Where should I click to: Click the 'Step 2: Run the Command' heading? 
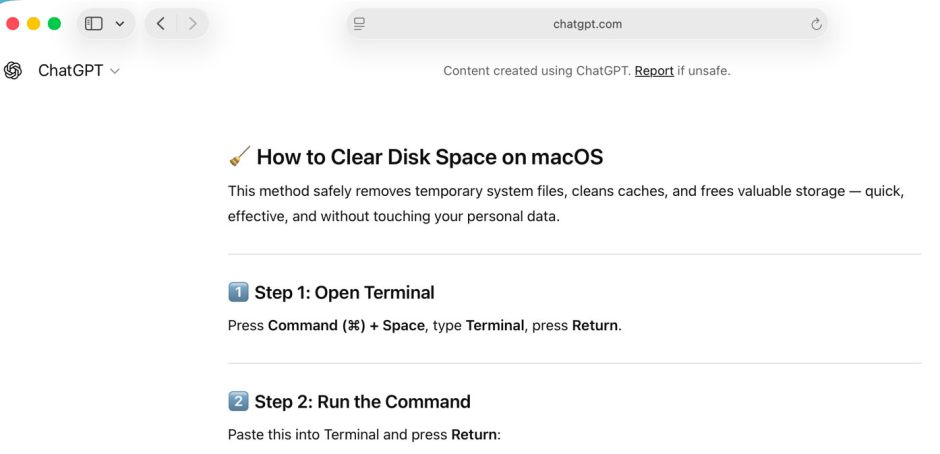[x=362, y=402]
